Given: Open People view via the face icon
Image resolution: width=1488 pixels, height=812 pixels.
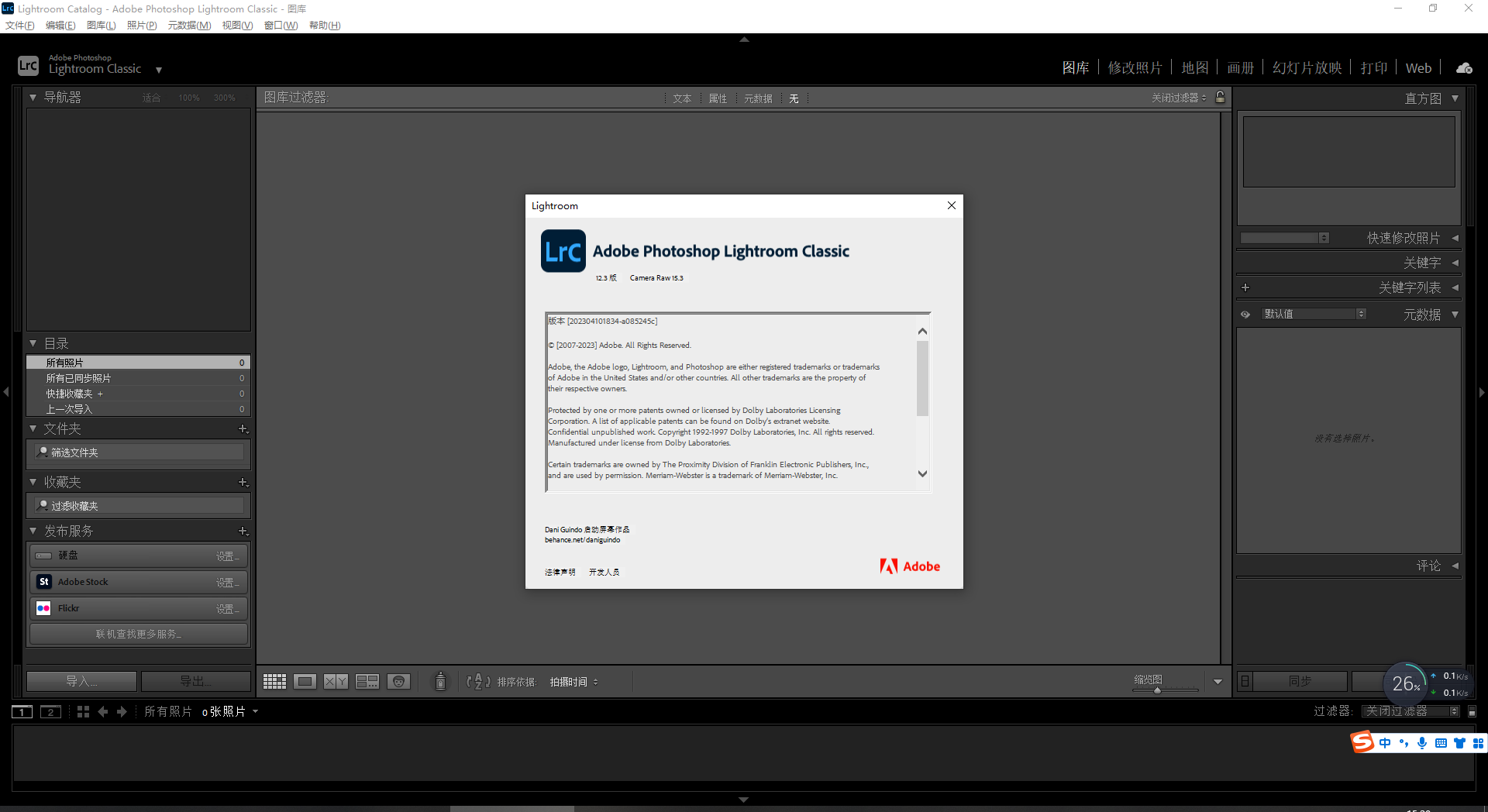Looking at the screenshot, I should pos(399,681).
